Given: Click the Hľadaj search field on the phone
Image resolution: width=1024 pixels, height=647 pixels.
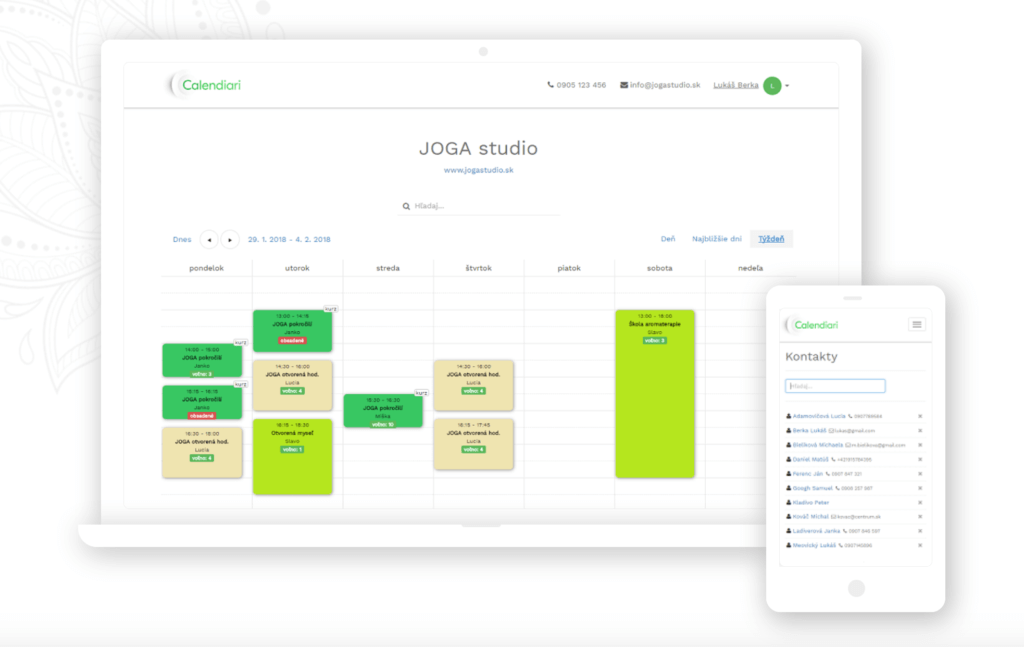Looking at the screenshot, I should pyautogui.click(x=835, y=386).
